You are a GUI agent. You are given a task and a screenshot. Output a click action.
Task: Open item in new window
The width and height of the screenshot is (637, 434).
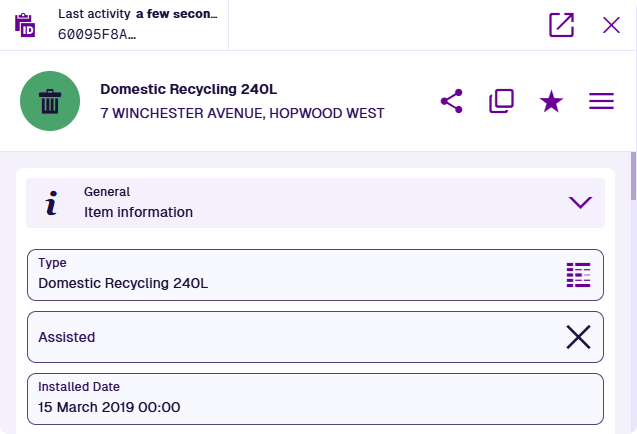pyautogui.click(x=562, y=25)
